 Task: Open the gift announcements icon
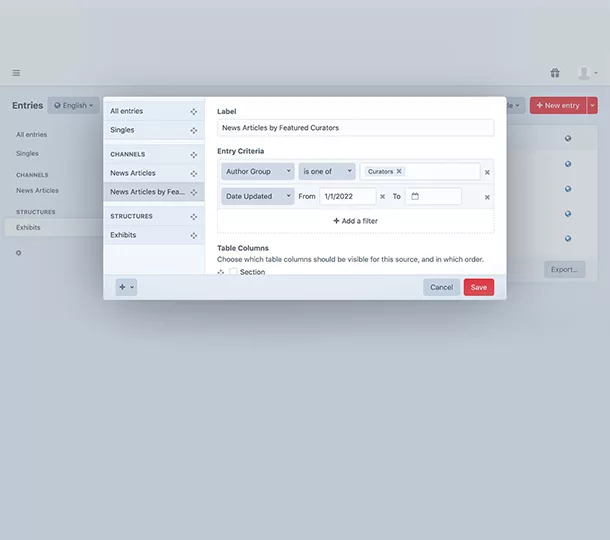coord(555,73)
